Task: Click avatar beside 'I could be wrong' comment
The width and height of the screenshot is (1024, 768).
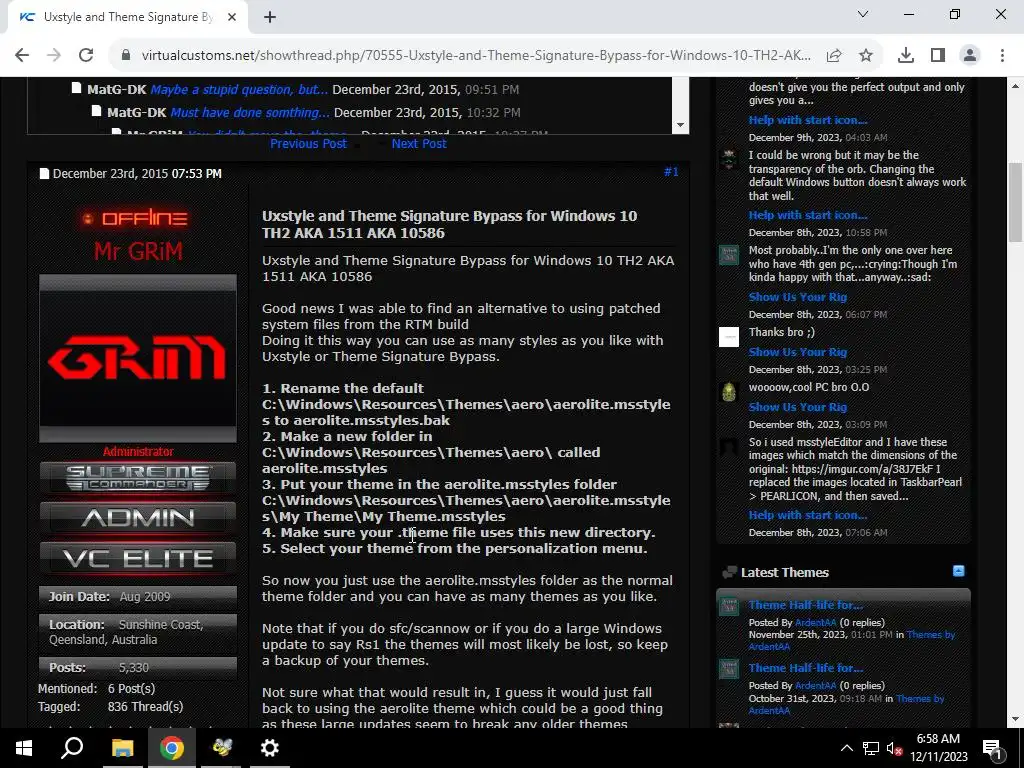Action: pos(729,159)
